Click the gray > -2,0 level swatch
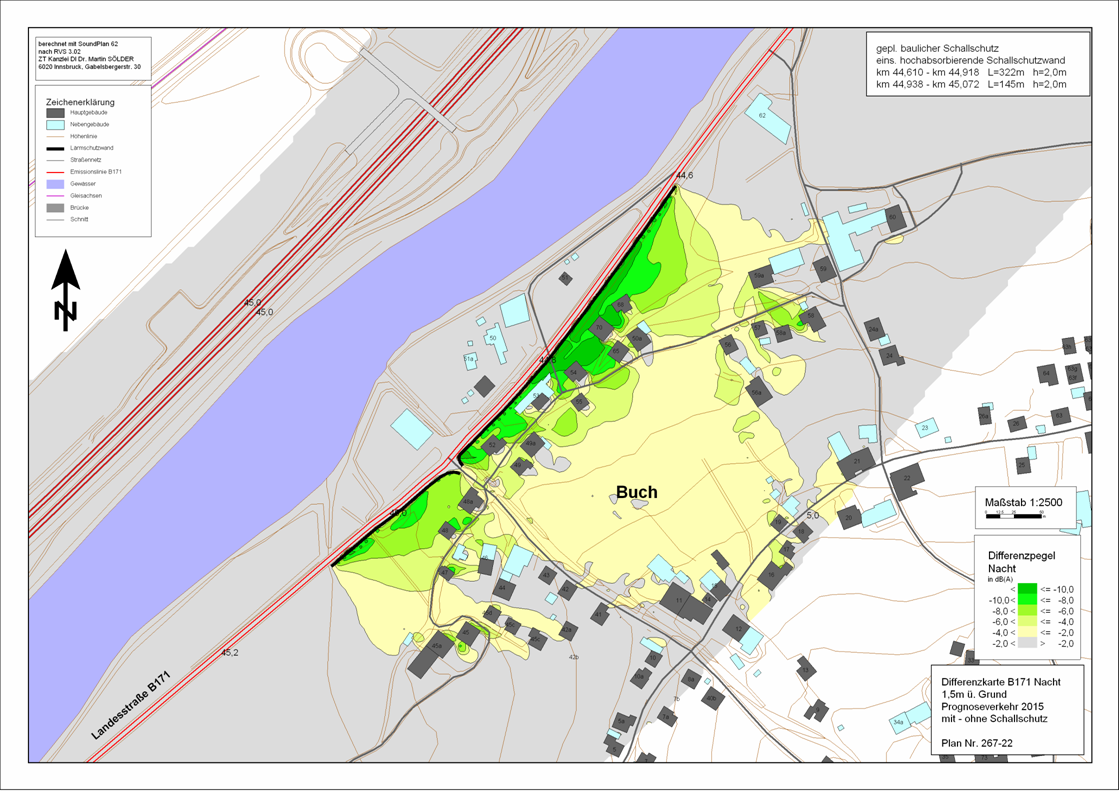The width and height of the screenshot is (1119, 791). 1027,643
